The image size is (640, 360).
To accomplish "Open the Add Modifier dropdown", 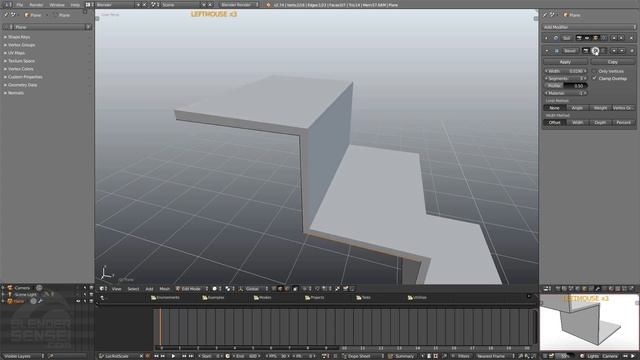I will [x=589, y=27].
